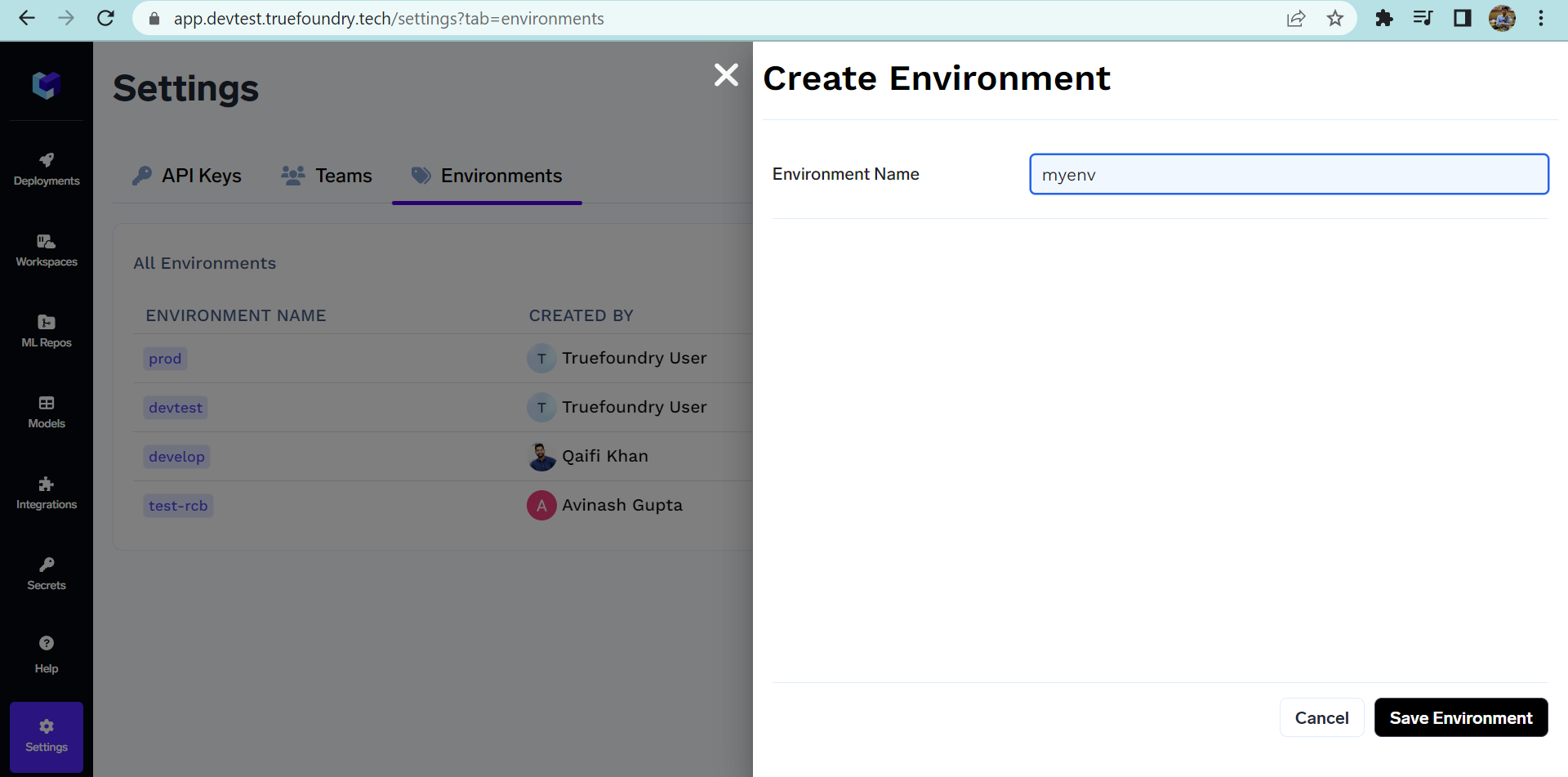Click the Avinash Gupta name
Viewport: 1568px width, 777px height.
622,505
